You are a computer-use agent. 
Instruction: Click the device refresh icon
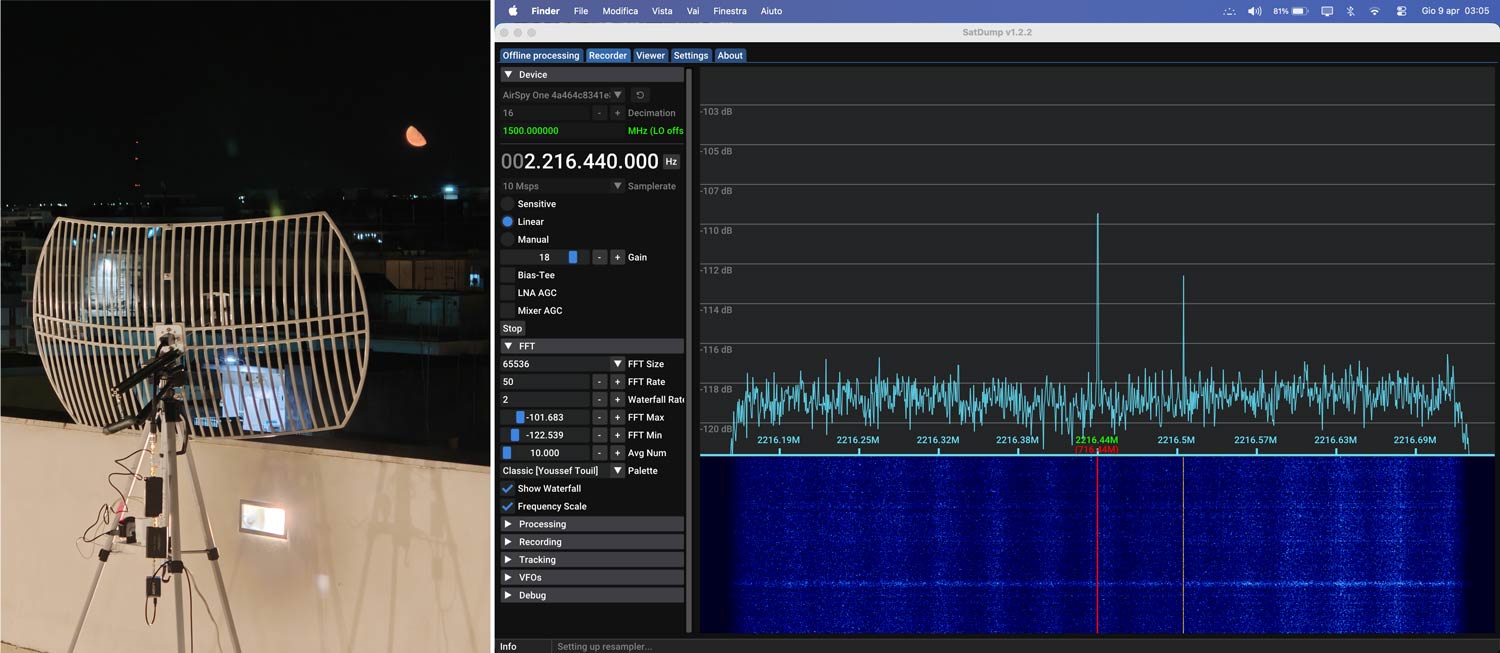click(640, 95)
